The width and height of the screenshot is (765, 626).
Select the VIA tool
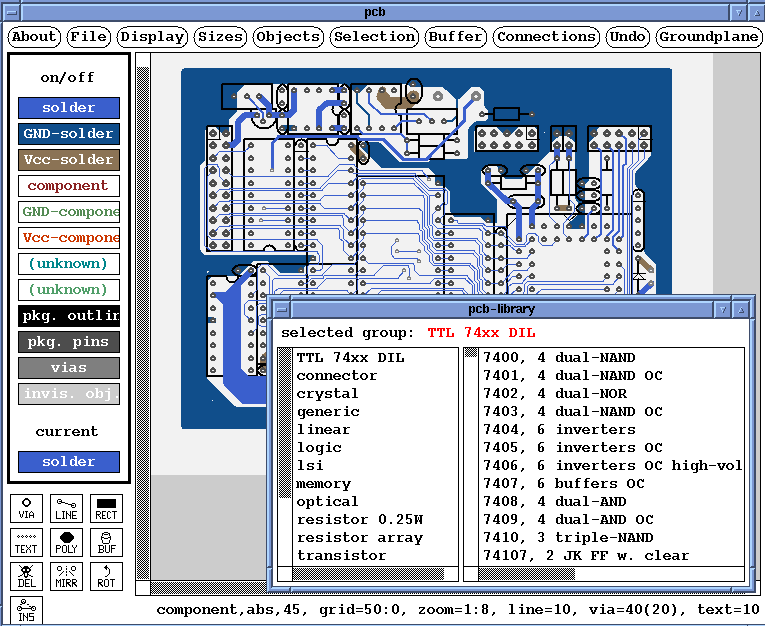tap(27, 509)
